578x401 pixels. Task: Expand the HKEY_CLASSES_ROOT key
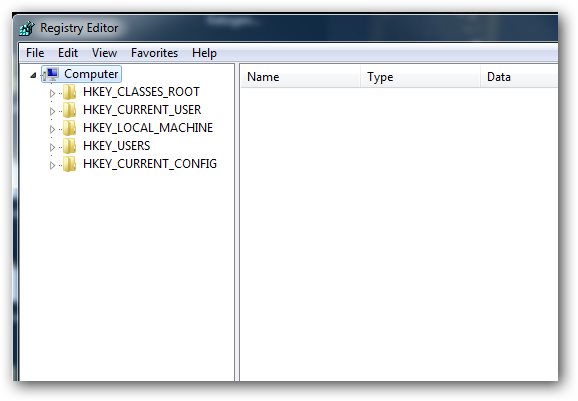click(52, 93)
